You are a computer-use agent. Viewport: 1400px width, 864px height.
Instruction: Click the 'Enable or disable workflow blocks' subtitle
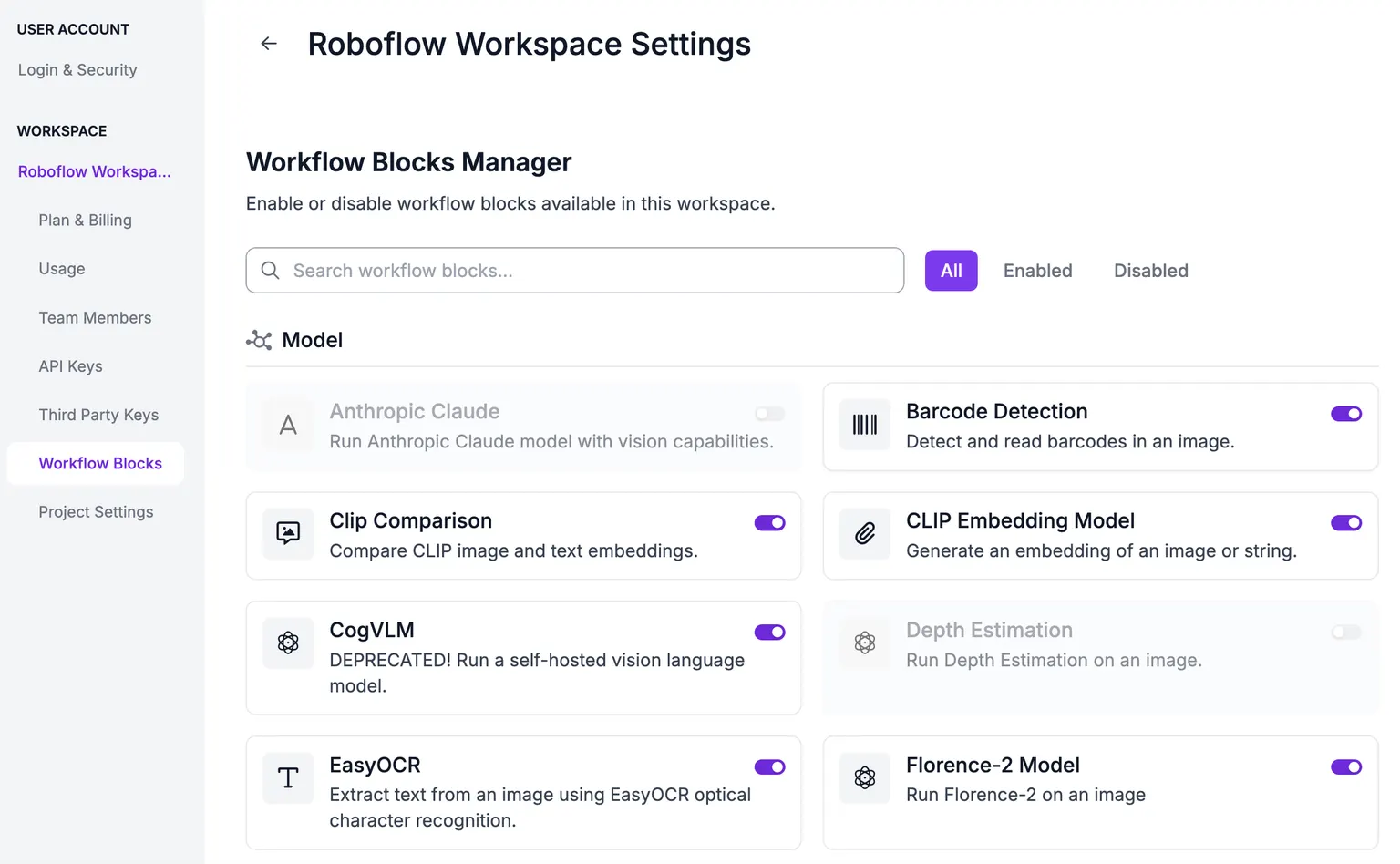[x=510, y=204]
